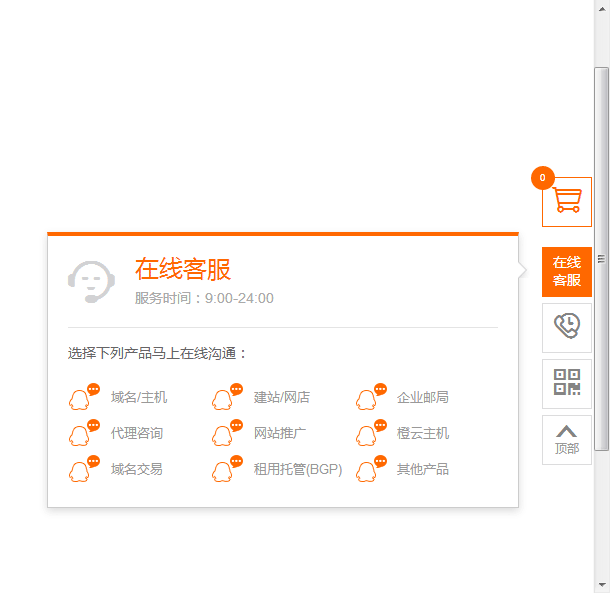The width and height of the screenshot is (610, 593).
Task: Click the QQ chat icon beside 代理咨询
Action: point(84,432)
